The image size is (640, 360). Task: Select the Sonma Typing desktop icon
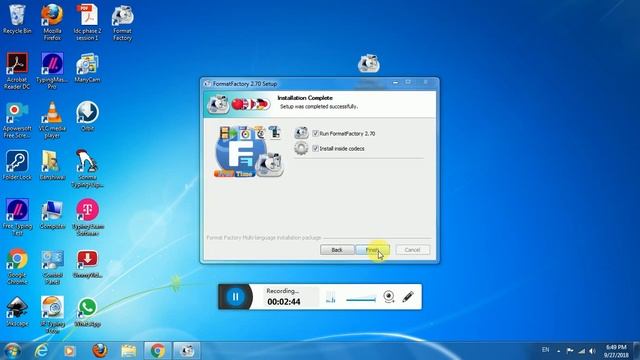(x=87, y=169)
